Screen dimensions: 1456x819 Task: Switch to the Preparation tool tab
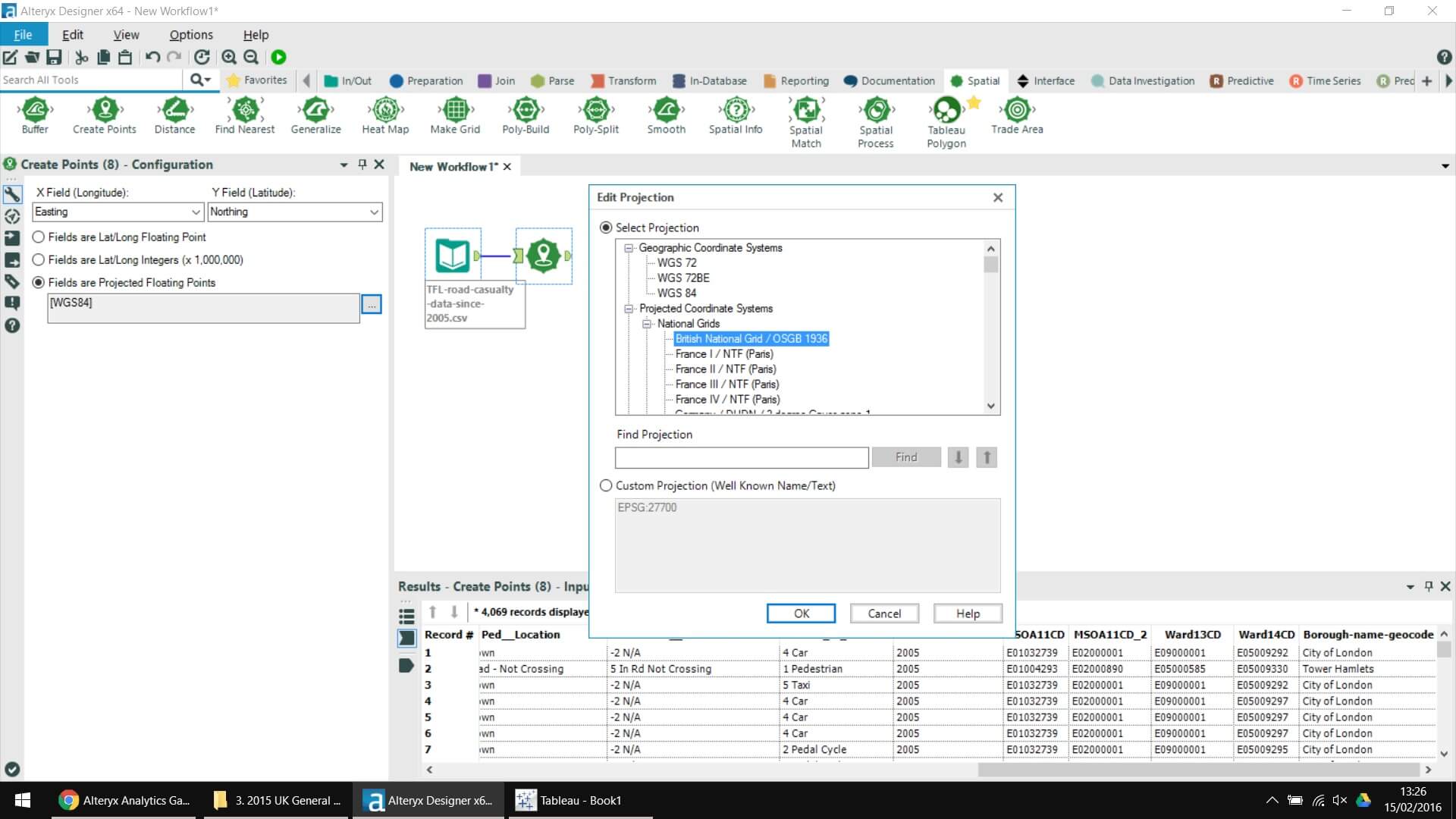[425, 81]
